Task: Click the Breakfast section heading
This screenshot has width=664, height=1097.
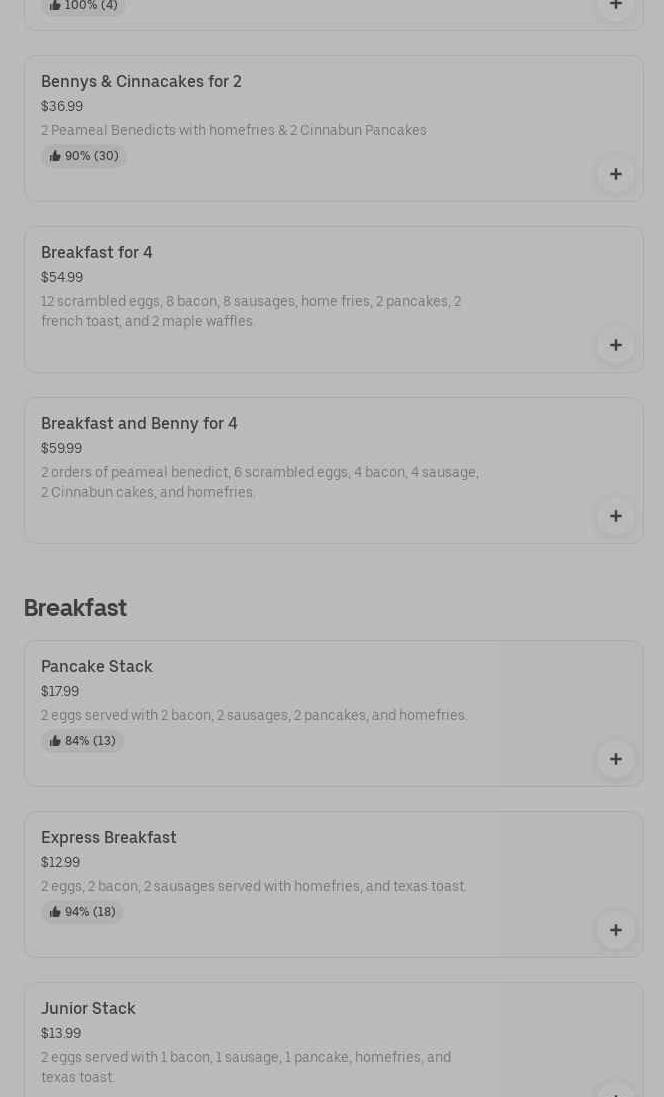Action: 75,608
